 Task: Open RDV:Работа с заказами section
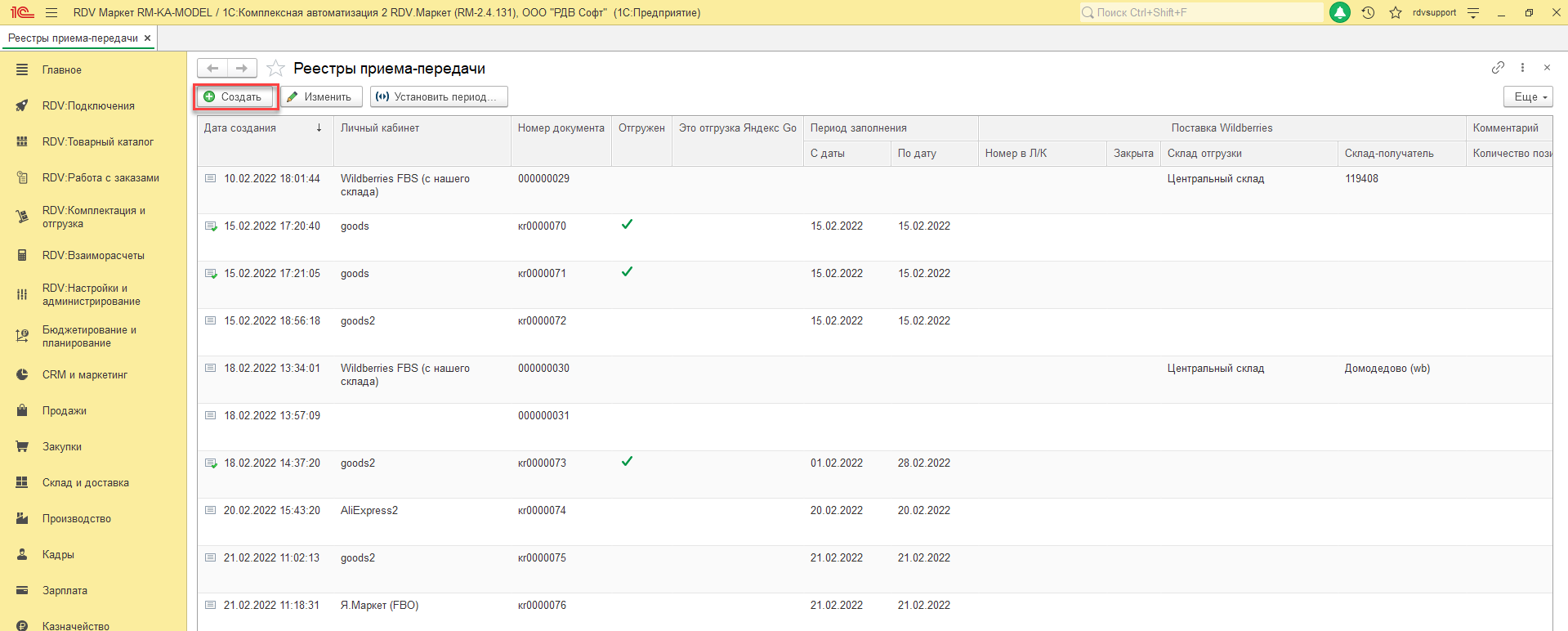tap(101, 177)
